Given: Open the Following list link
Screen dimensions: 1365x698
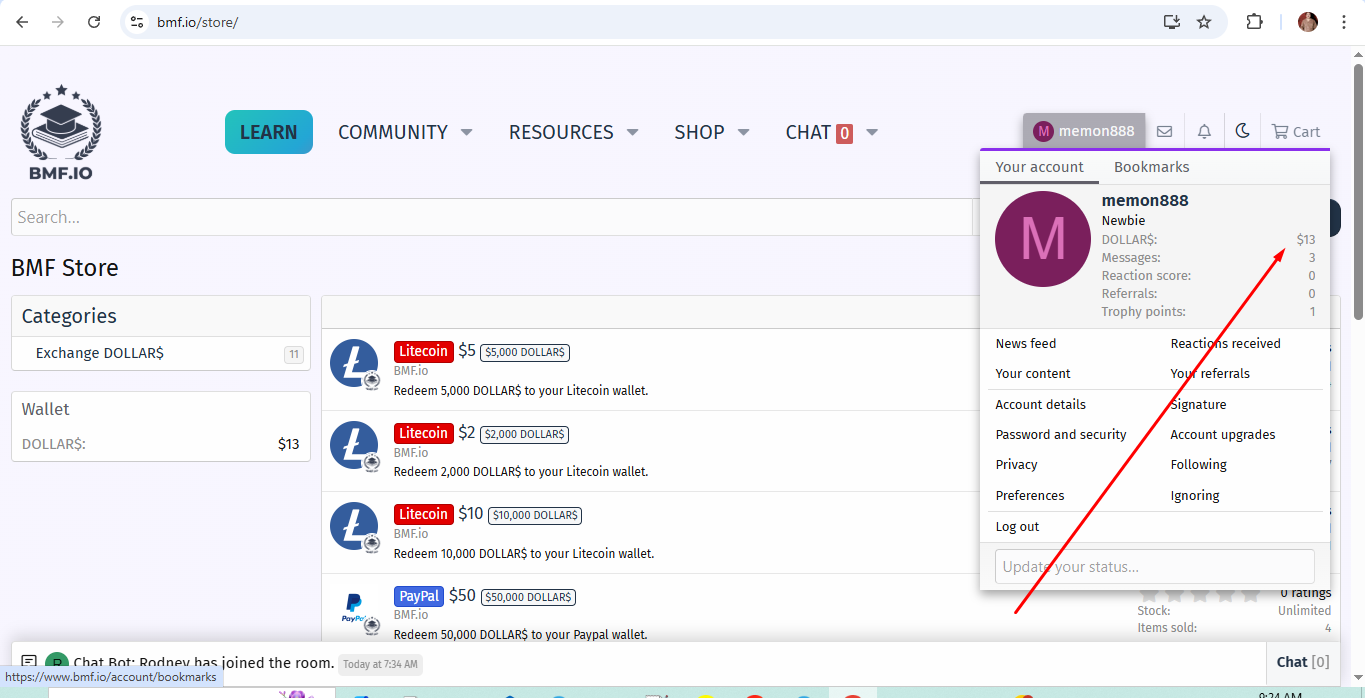Looking at the screenshot, I should pos(1198,464).
